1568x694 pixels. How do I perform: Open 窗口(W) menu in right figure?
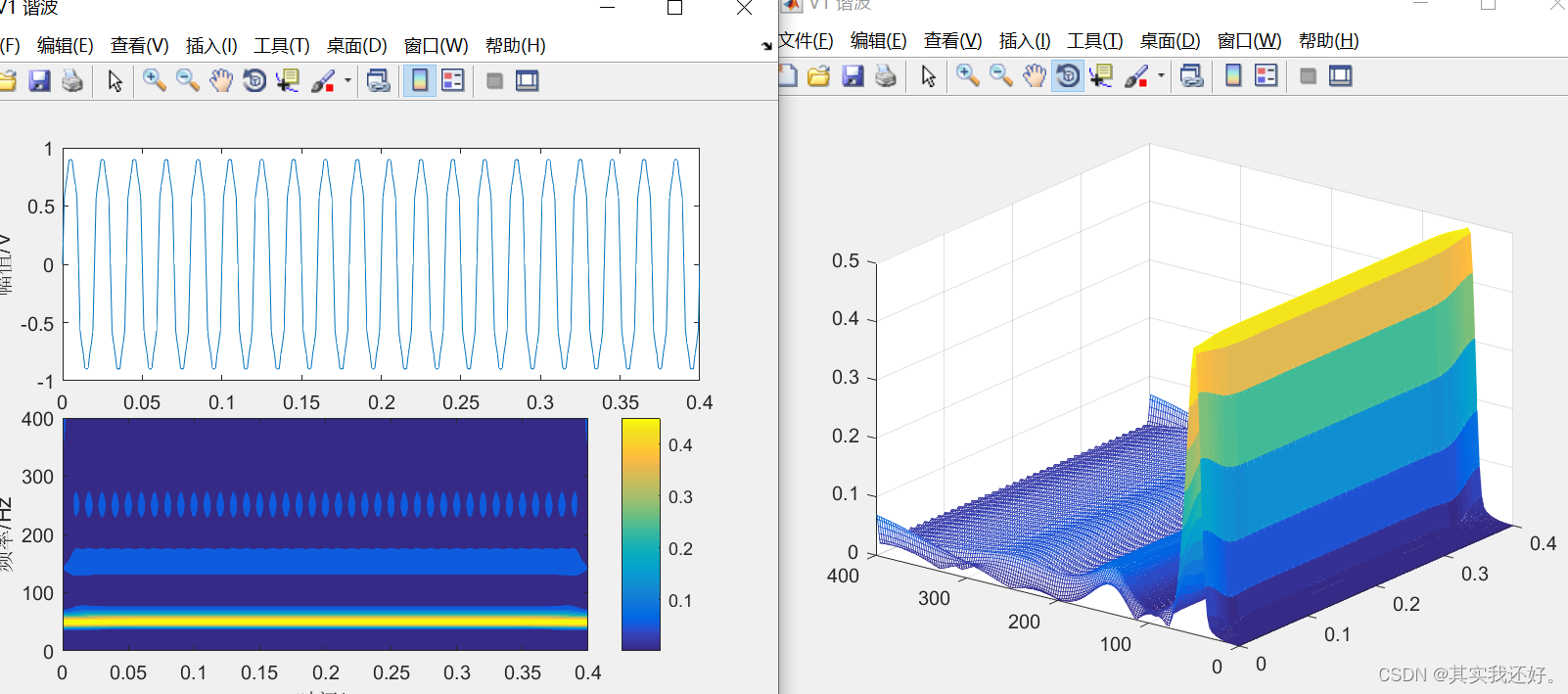1250,41
